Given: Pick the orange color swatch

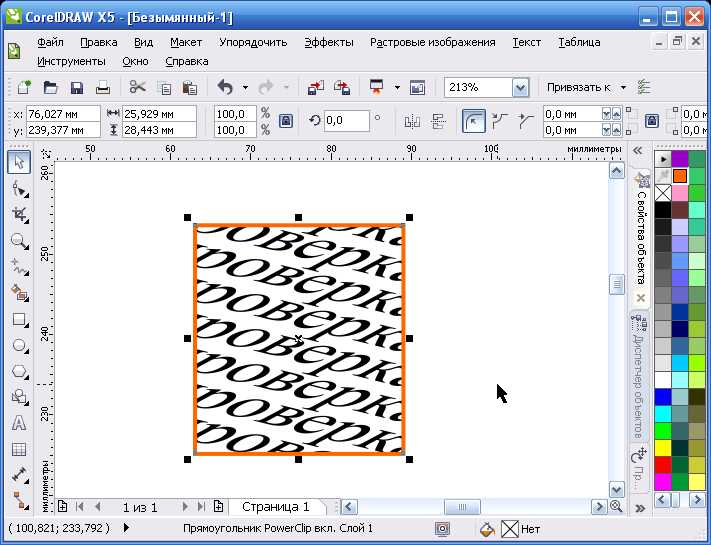Looking at the screenshot, I should 680,176.
